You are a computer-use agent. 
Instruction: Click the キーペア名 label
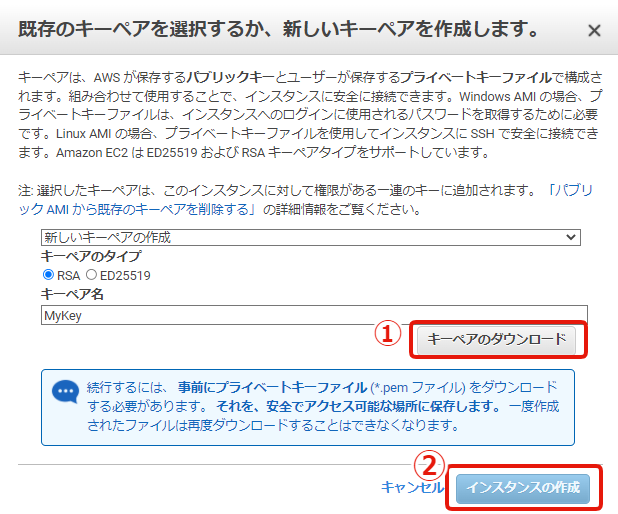[72, 294]
